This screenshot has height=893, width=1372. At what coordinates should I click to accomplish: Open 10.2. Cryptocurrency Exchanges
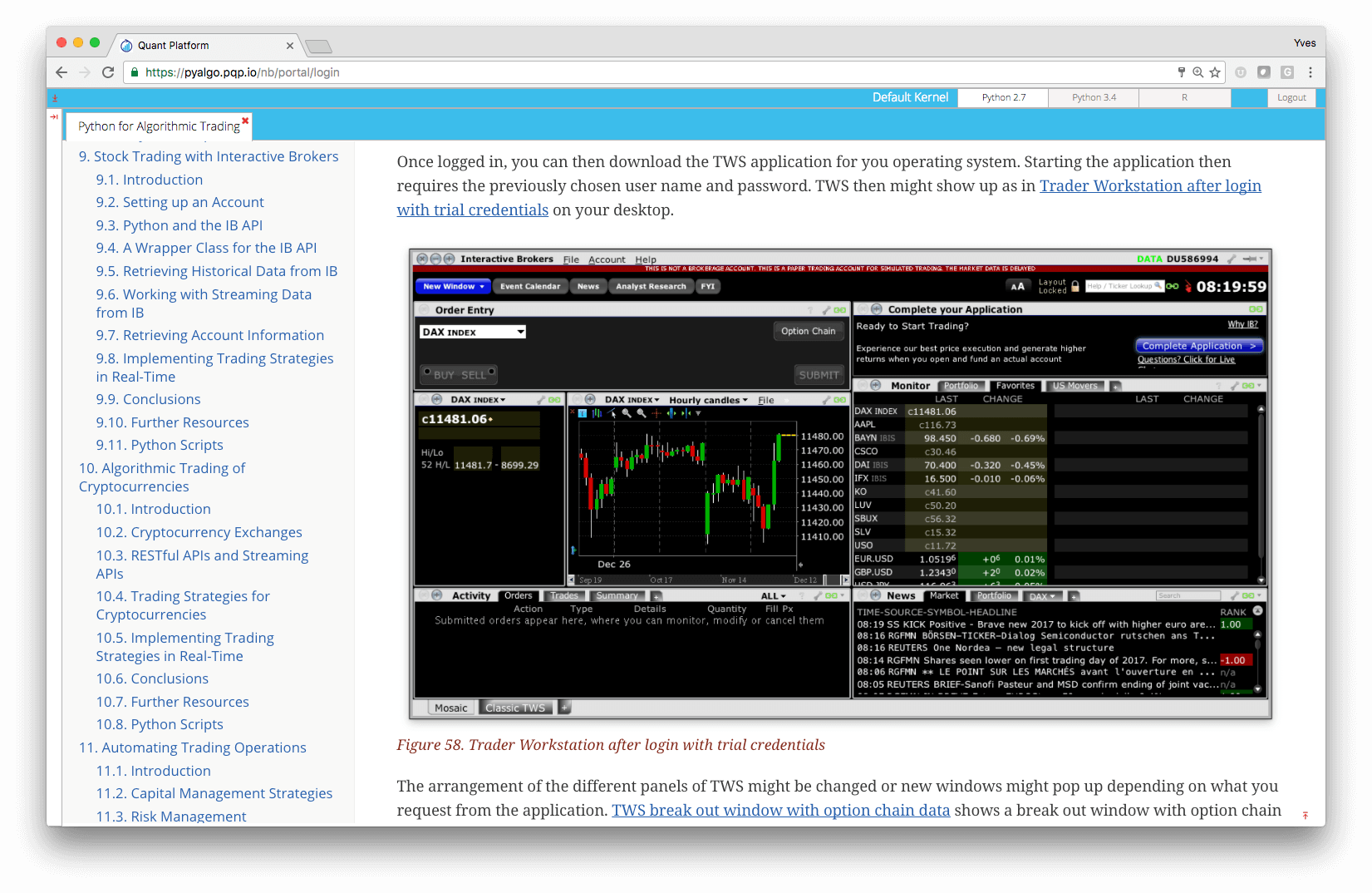coord(199,532)
